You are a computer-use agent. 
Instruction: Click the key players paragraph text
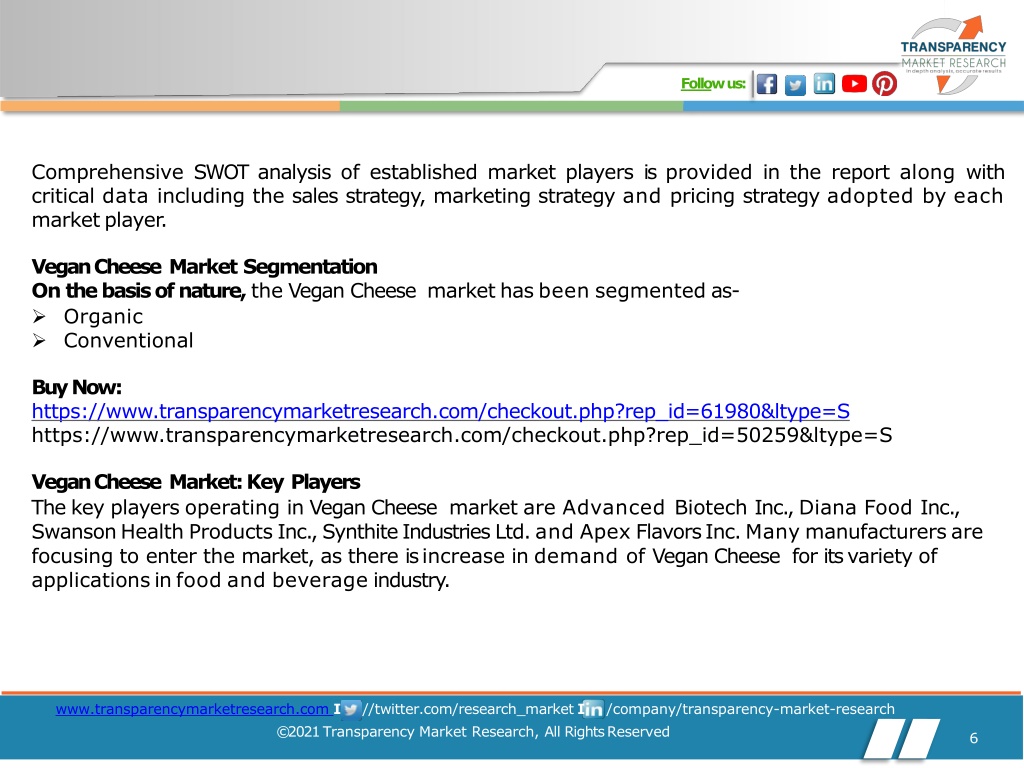[507, 543]
